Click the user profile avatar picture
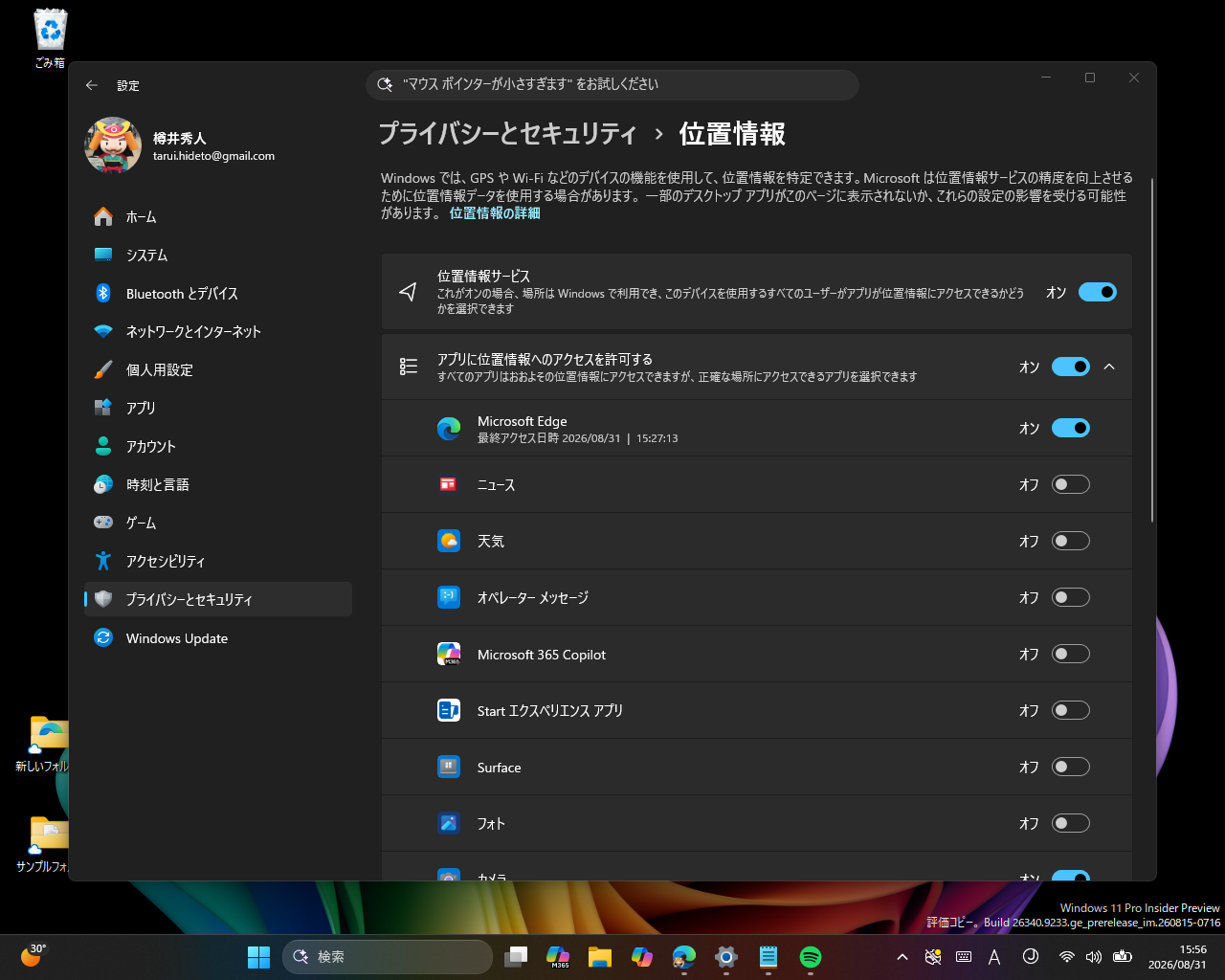The height and width of the screenshot is (980, 1225). (x=113, y=145)
